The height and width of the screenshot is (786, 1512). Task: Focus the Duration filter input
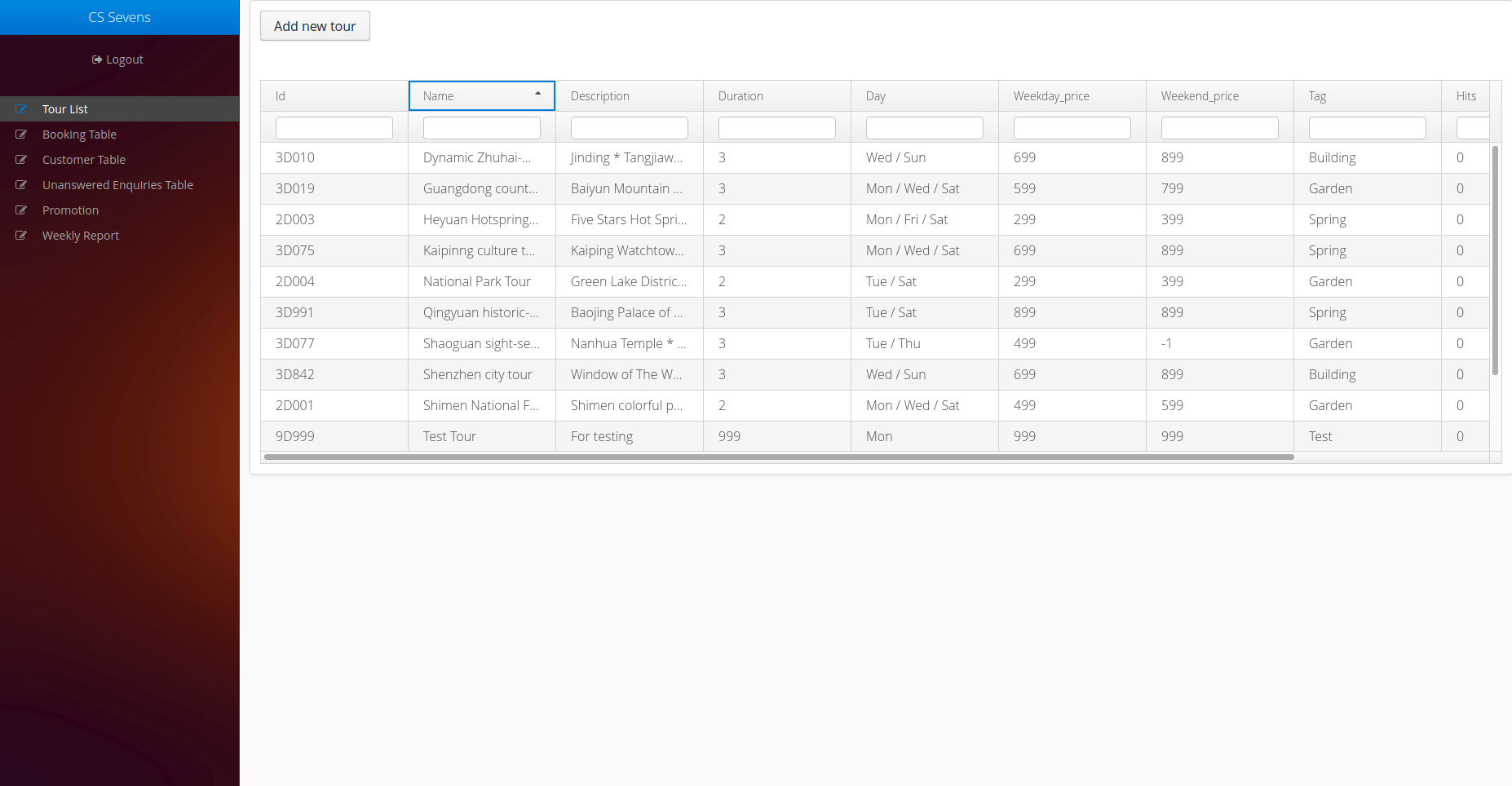point(777,128)
